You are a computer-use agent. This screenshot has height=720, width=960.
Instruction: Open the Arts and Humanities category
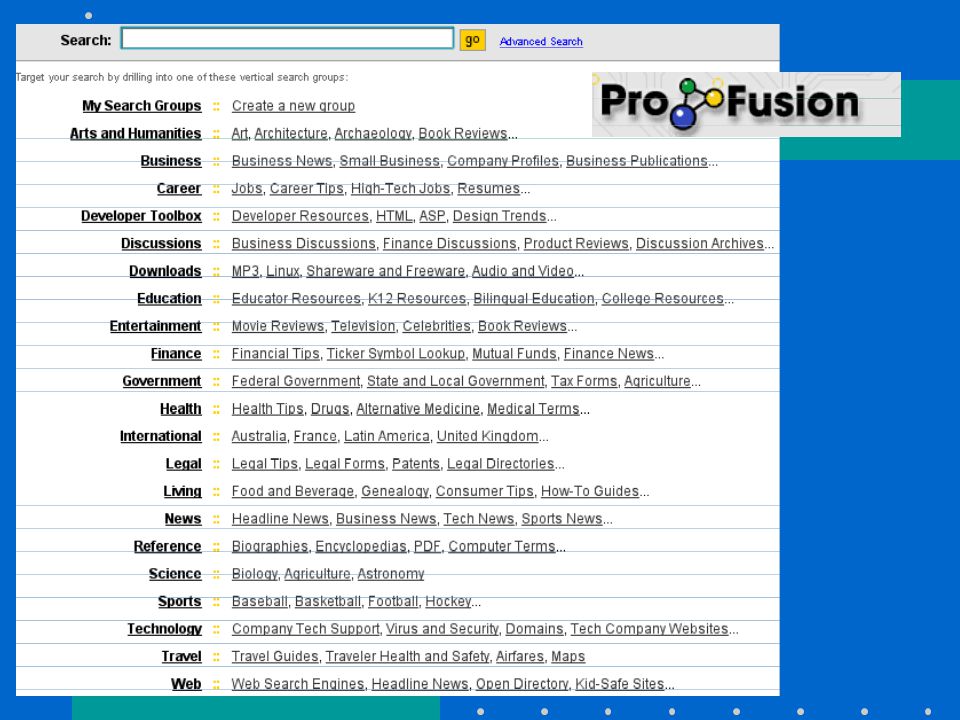pyautogui.click(x=135, y=133)
